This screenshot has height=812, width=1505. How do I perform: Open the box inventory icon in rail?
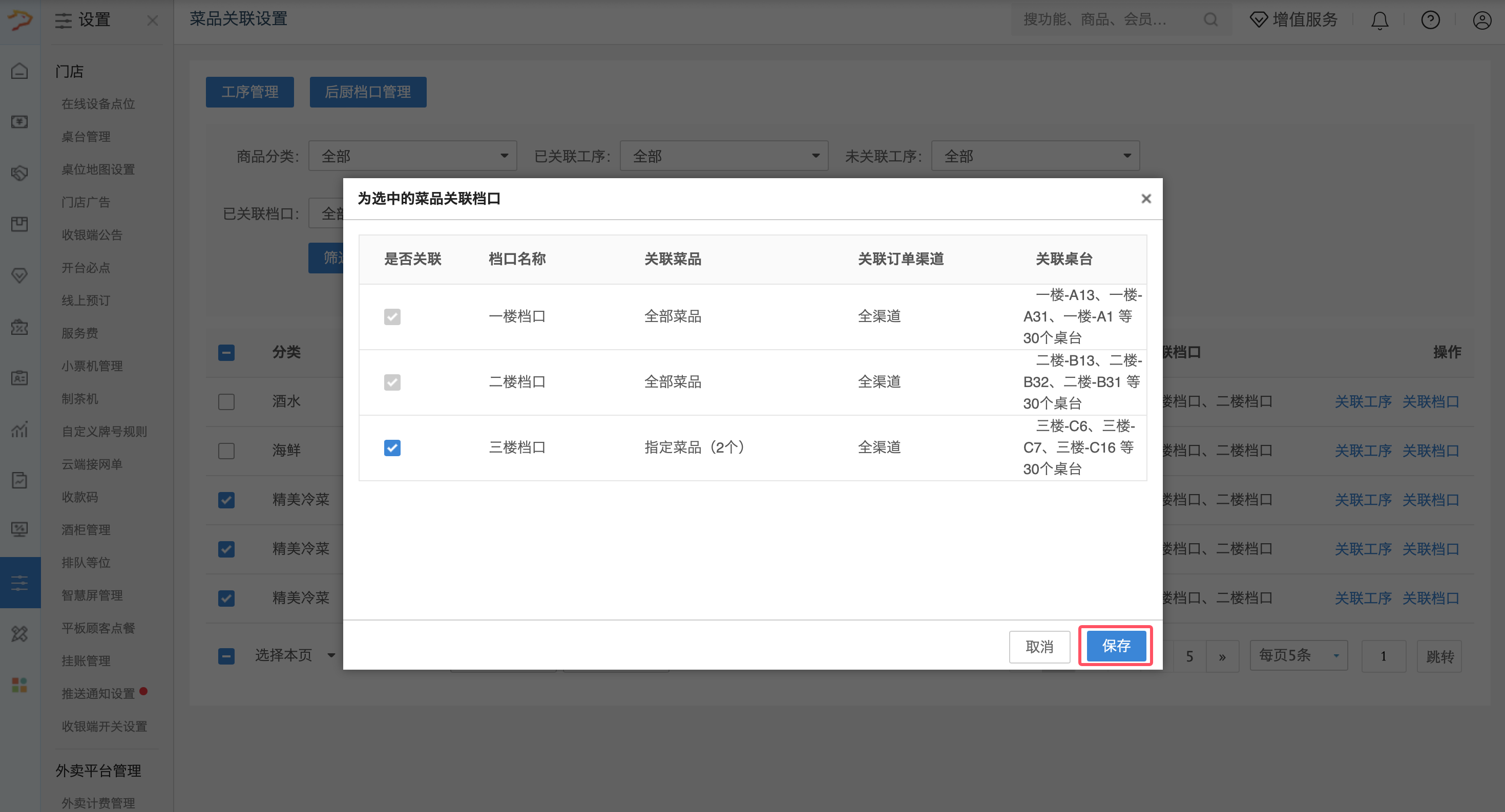tap(20, 224)
